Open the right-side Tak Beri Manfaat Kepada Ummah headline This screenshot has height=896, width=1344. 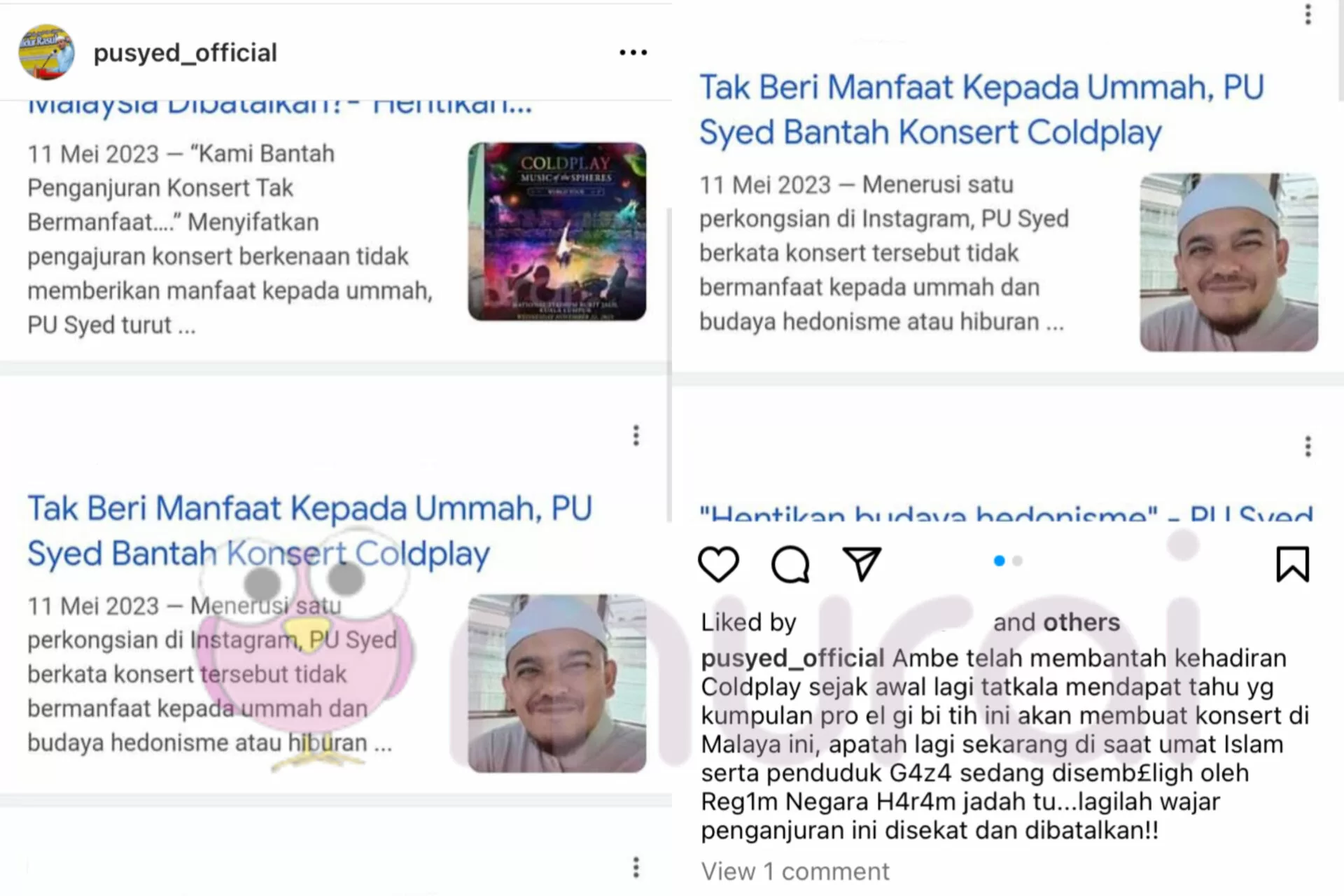981,110
